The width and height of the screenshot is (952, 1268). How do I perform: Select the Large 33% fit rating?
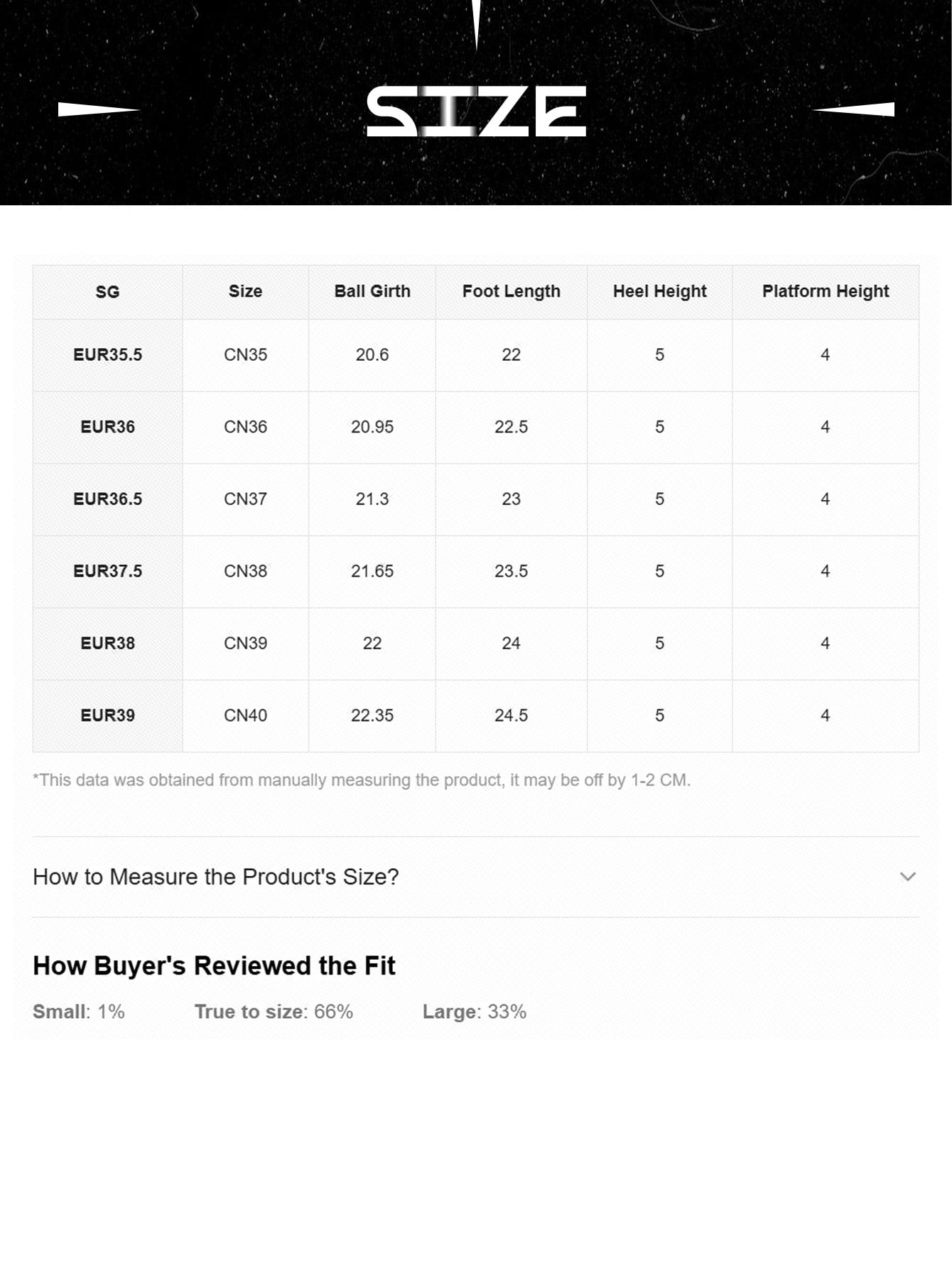474,1012
